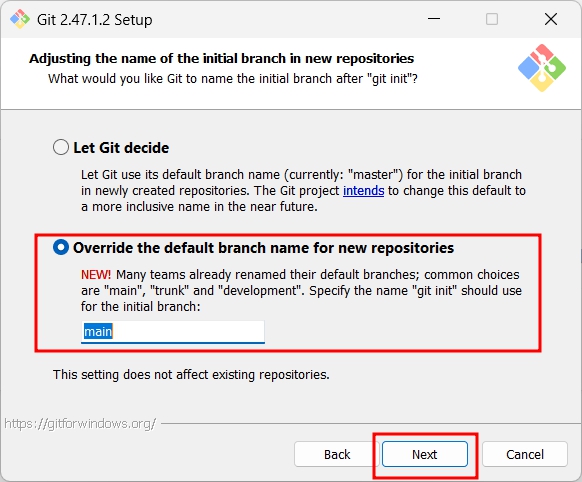Screen dimensions: 582x482
Task: Click the initial branch name input field
Action: pyautogui.click(x=173, y=332)
